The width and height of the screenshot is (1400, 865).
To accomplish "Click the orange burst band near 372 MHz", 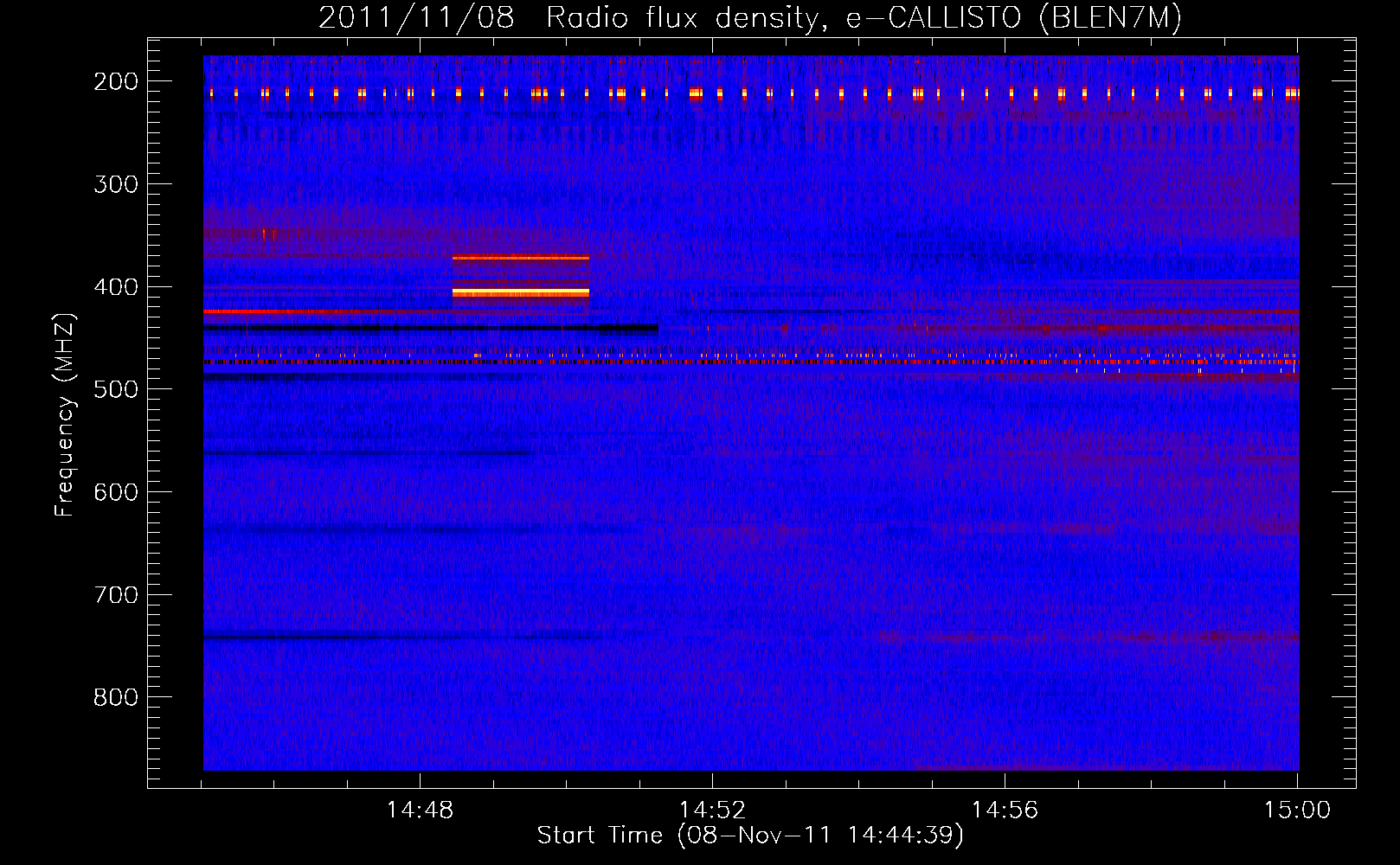I will pyautogui.click(x=521, y=258).
